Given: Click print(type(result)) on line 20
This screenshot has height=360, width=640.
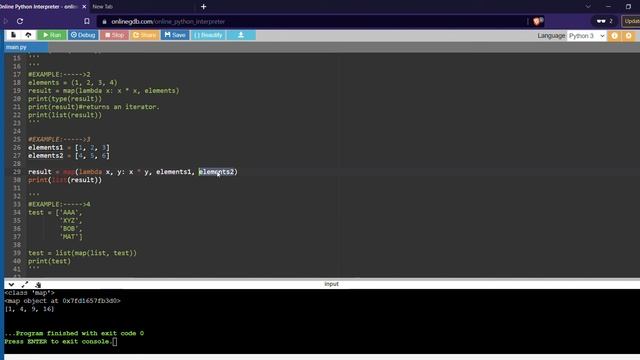Looking at the screenshot, I should tap(65, 99).
